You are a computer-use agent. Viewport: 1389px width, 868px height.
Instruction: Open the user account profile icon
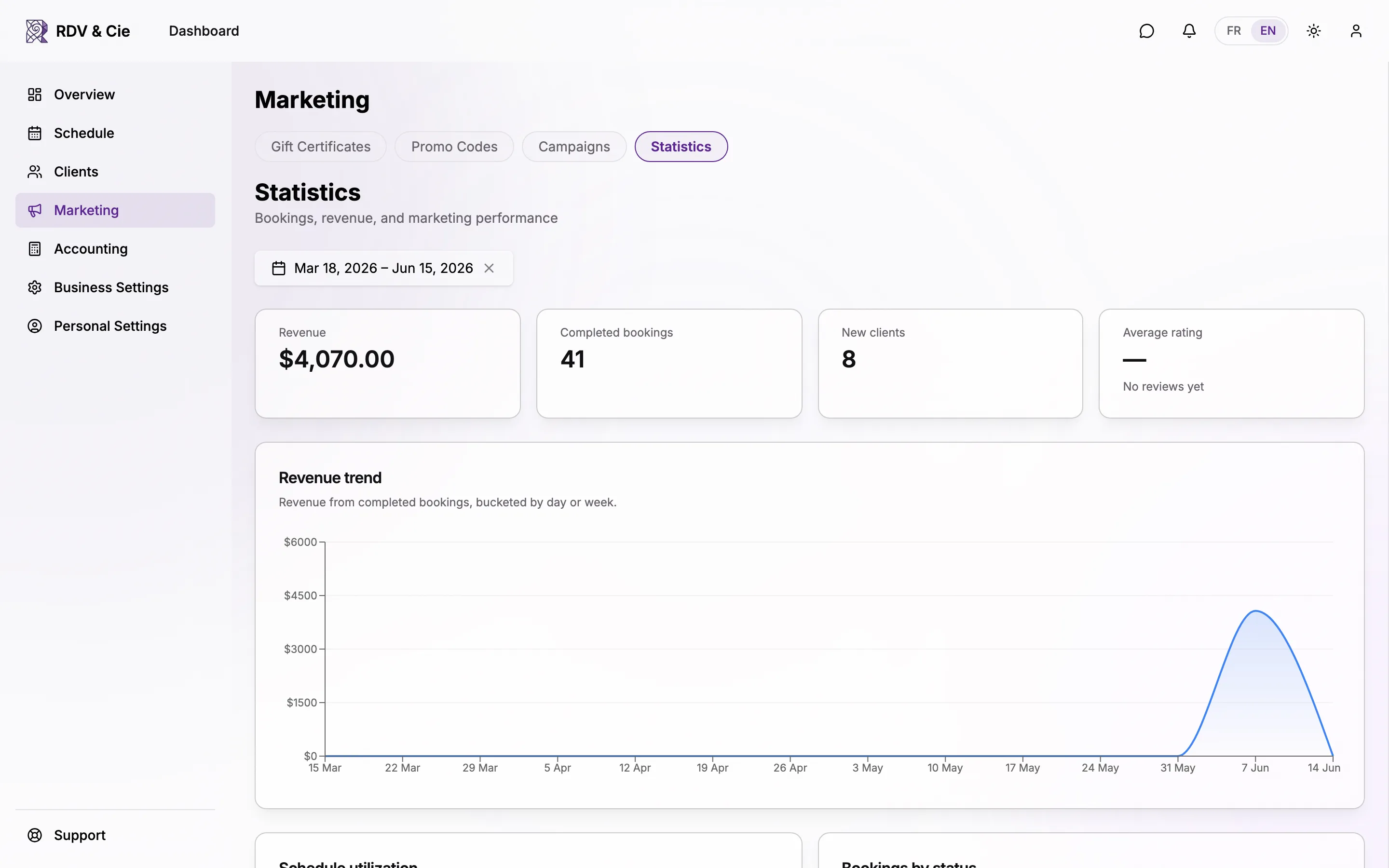pos(1356,31)
